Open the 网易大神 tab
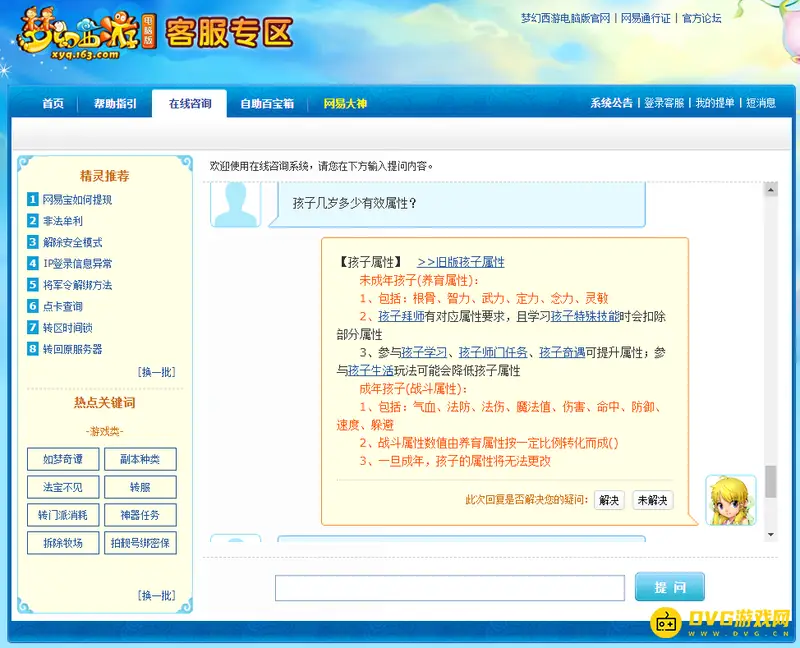 345,104
